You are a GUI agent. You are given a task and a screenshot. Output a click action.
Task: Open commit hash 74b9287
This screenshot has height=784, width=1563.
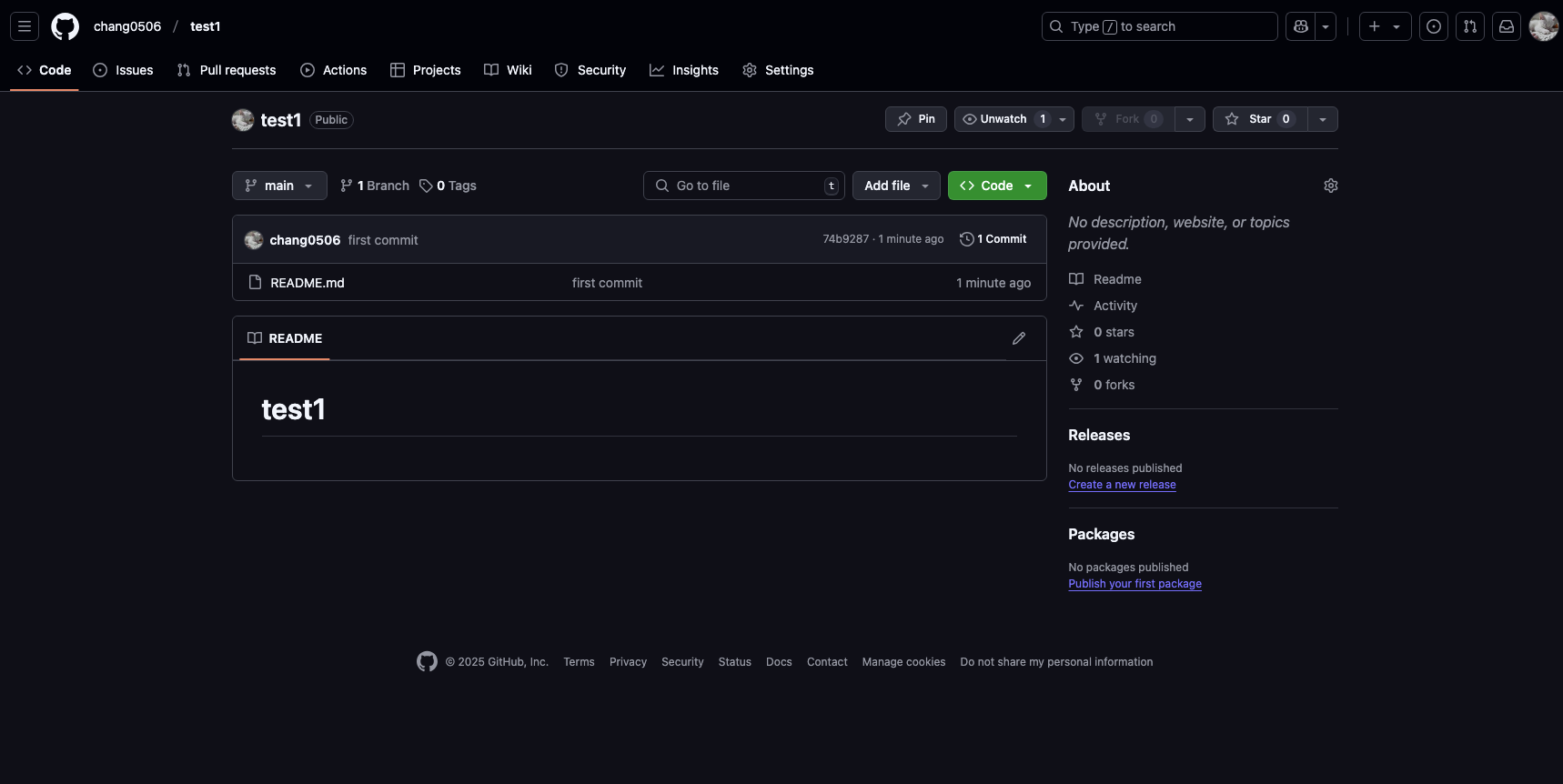[x=846, y=239]
